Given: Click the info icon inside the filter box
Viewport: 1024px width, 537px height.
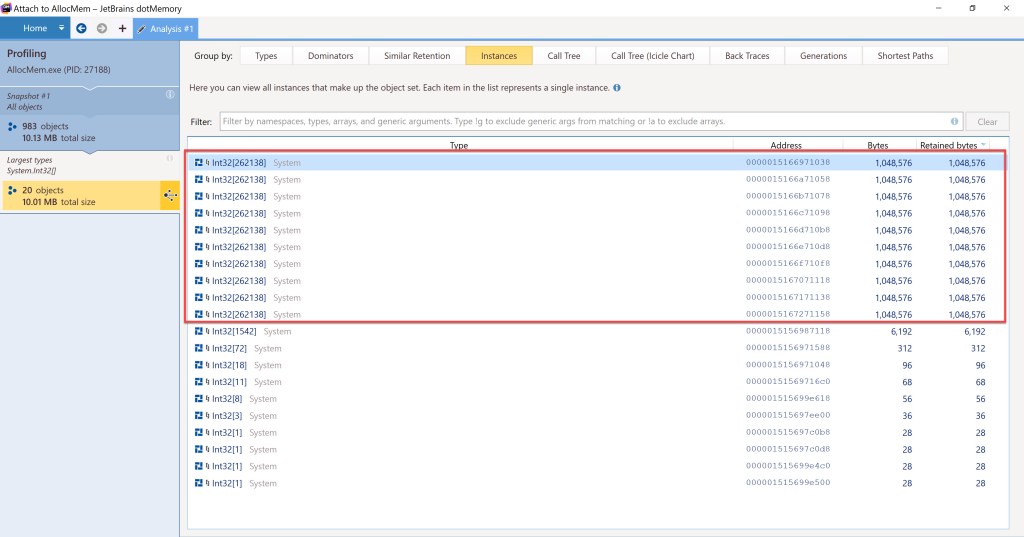Looking at the screenshot, I should [x=955, y=122].
